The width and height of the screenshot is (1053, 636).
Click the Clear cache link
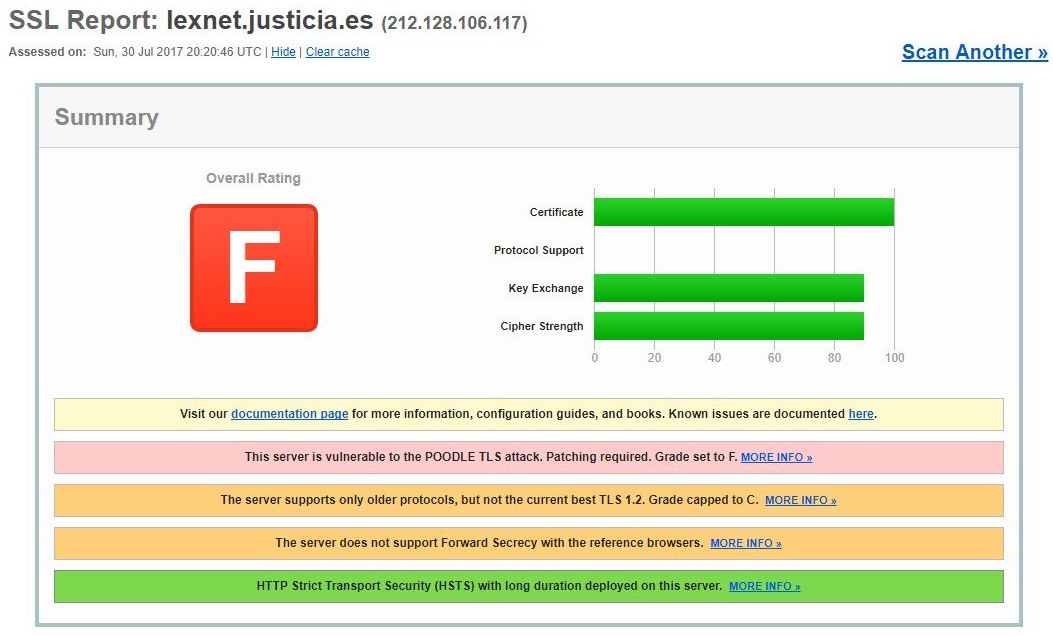point(337,52)
